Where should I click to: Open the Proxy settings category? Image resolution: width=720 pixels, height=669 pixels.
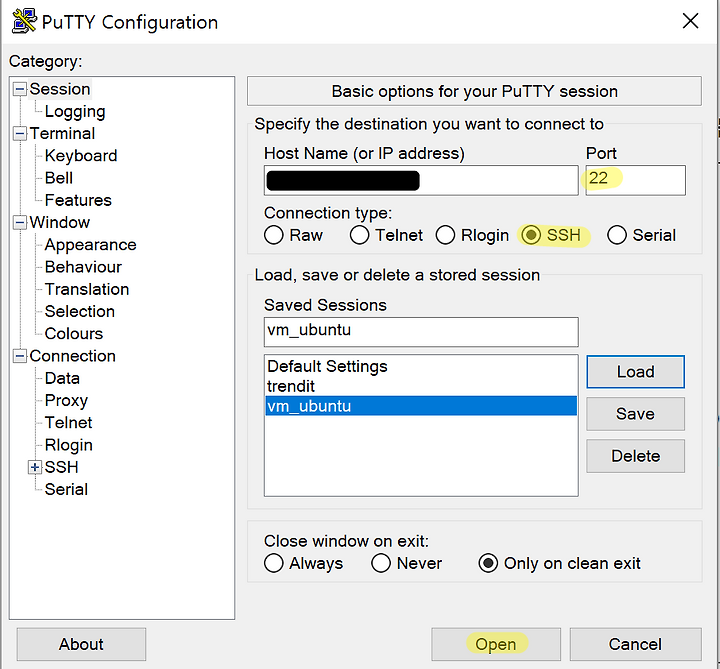point(66,401)
